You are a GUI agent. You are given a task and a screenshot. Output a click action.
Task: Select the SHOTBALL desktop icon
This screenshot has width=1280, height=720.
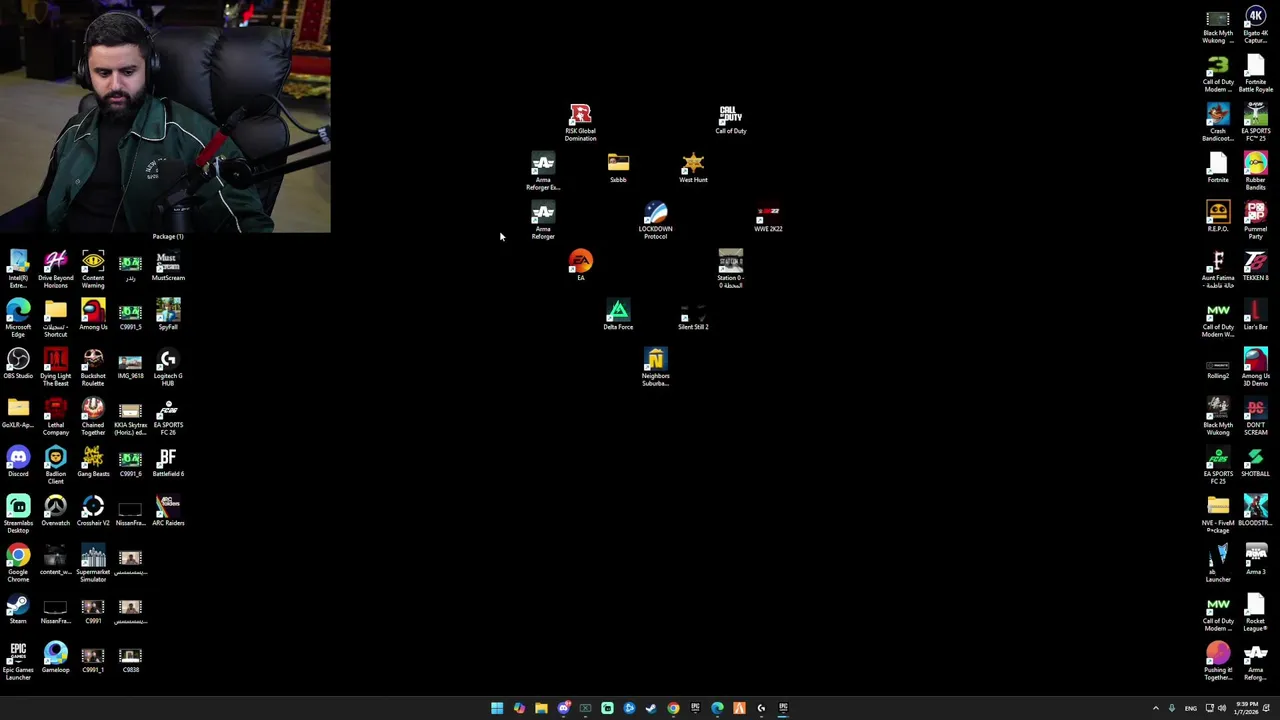click(1255, 462)
